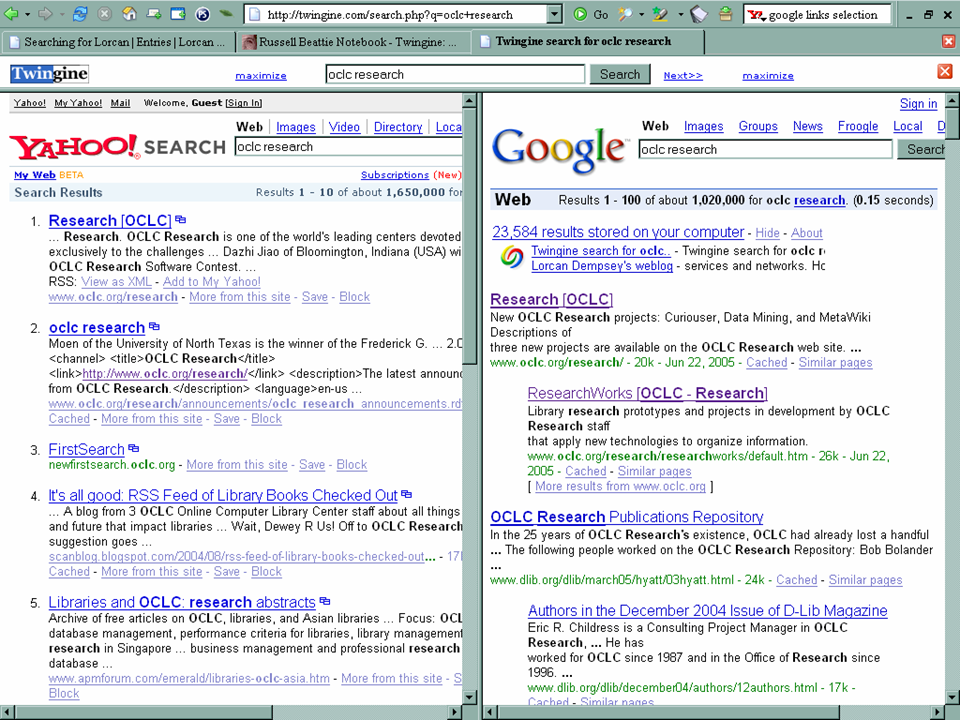Click the Twingine query input field
Screen dimensions: 960x720
click(455, 74)
